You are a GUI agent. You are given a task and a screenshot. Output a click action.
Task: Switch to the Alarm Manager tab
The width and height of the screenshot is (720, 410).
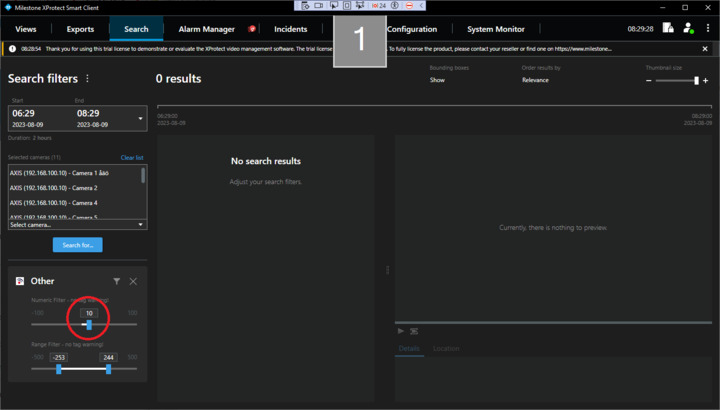click(206, 29)
